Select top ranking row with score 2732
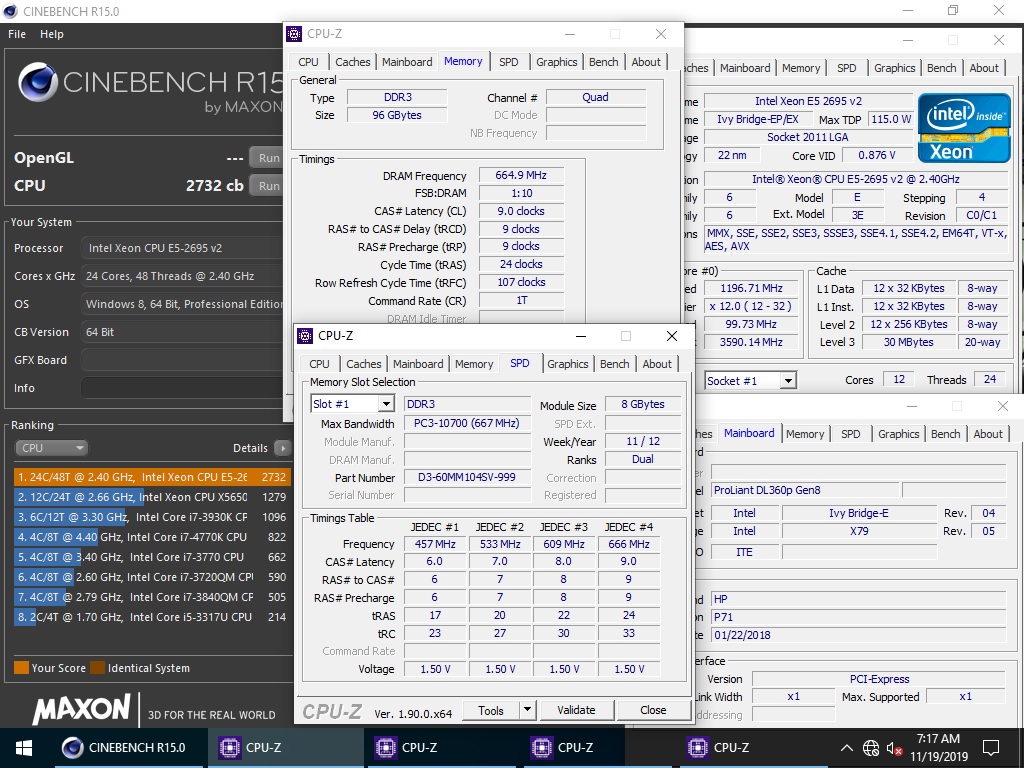This screenshot has height=768, width=1024. (x=151, y=477)
